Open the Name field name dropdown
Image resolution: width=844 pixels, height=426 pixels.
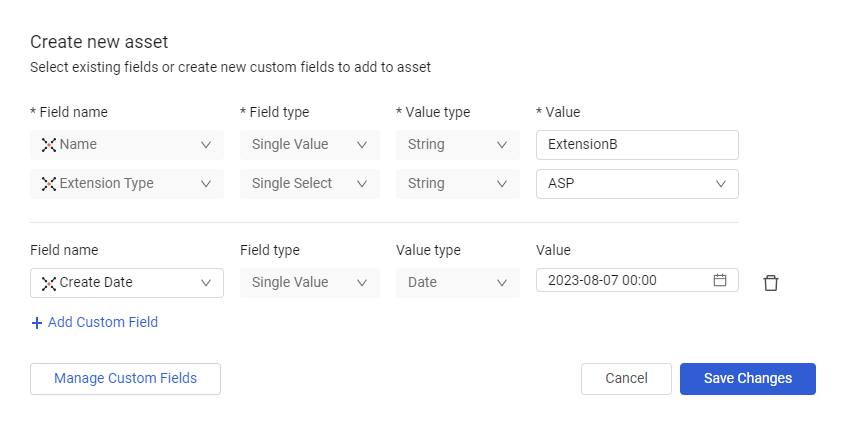[206, 145]
